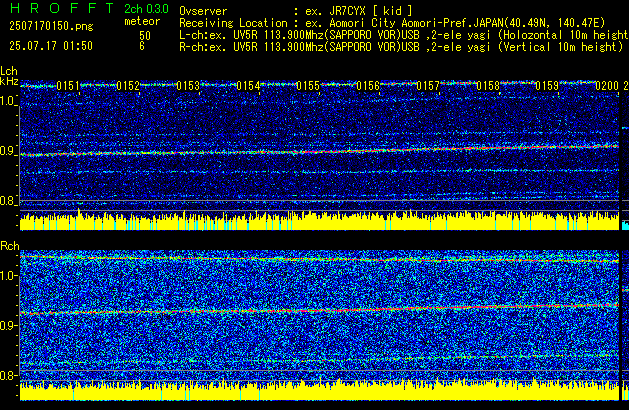
Task: Click the Lch channel label
Action: [9, 71]
